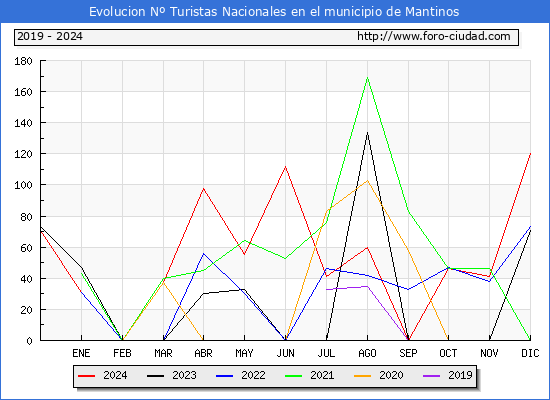Click the black 2023 peak at AGO
This screenshot has height=400, width=550.
[367, 133]
